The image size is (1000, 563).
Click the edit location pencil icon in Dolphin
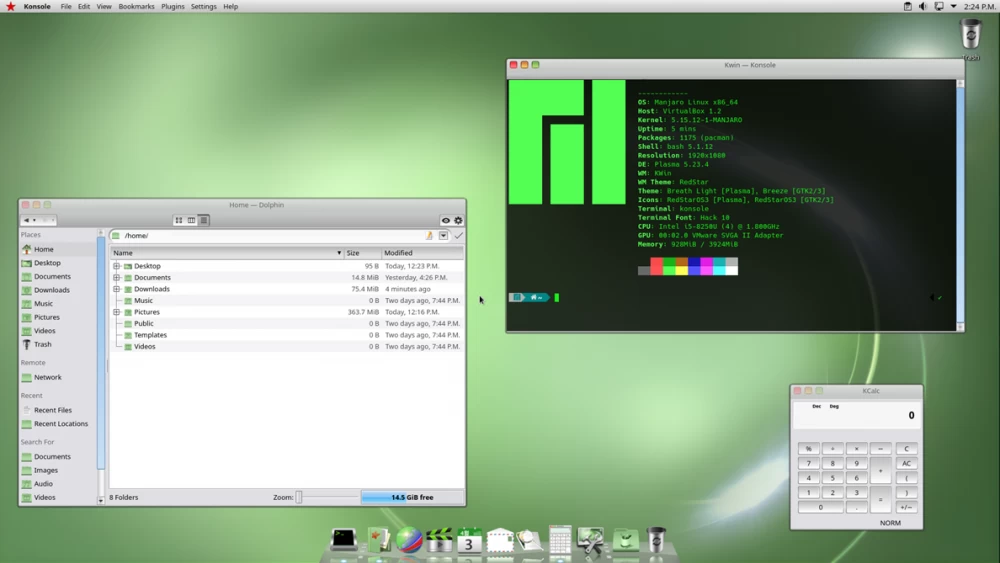coord(429,235)
